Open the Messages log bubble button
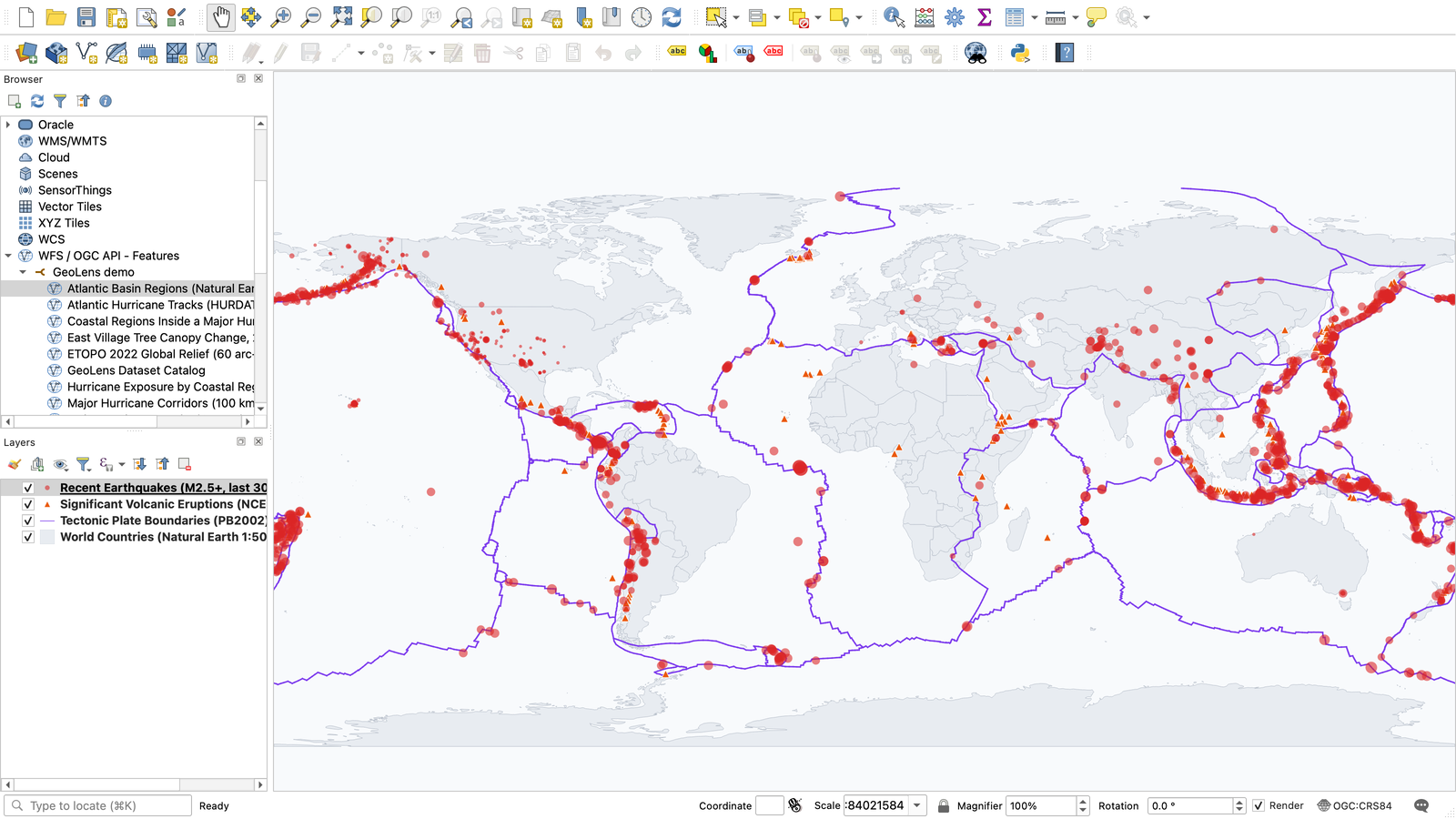 click(x=1421, y=805)
